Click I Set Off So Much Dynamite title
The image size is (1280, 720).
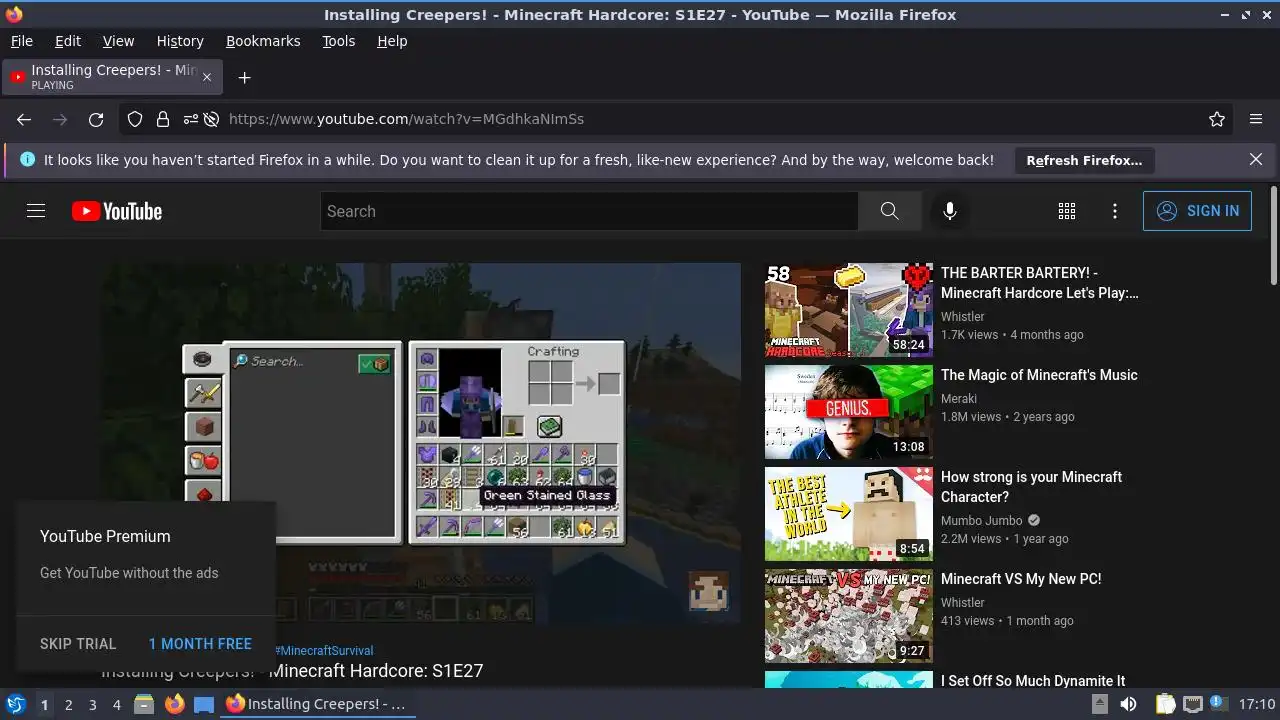pos(1033,681)
